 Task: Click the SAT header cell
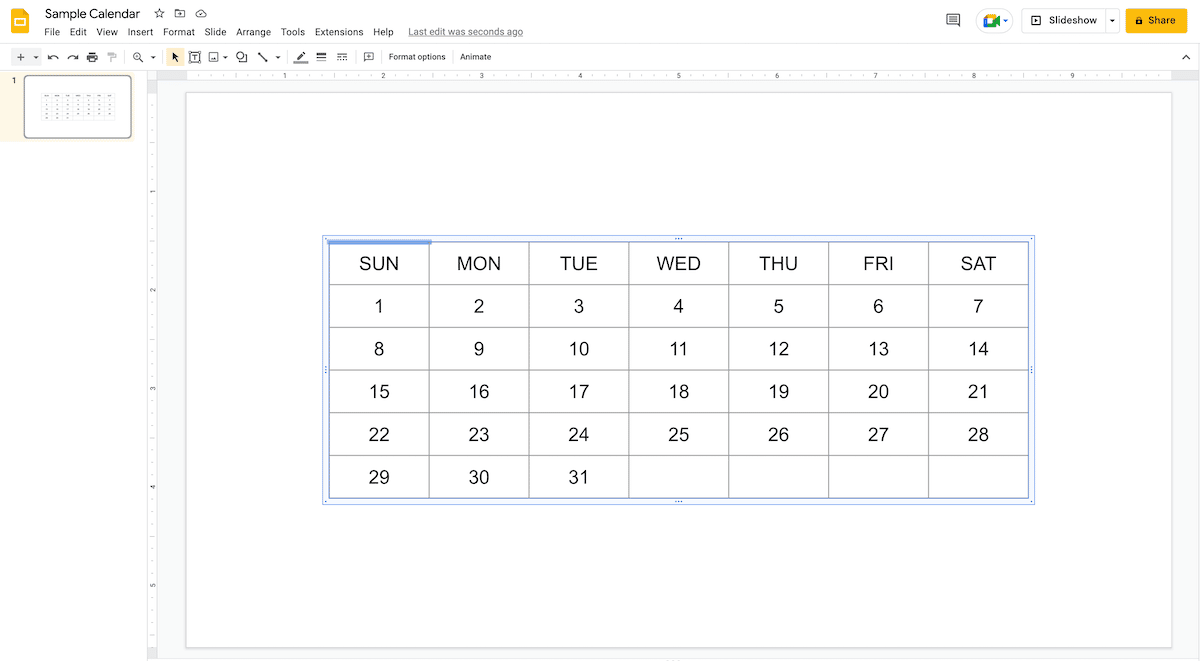click(979, 263)
